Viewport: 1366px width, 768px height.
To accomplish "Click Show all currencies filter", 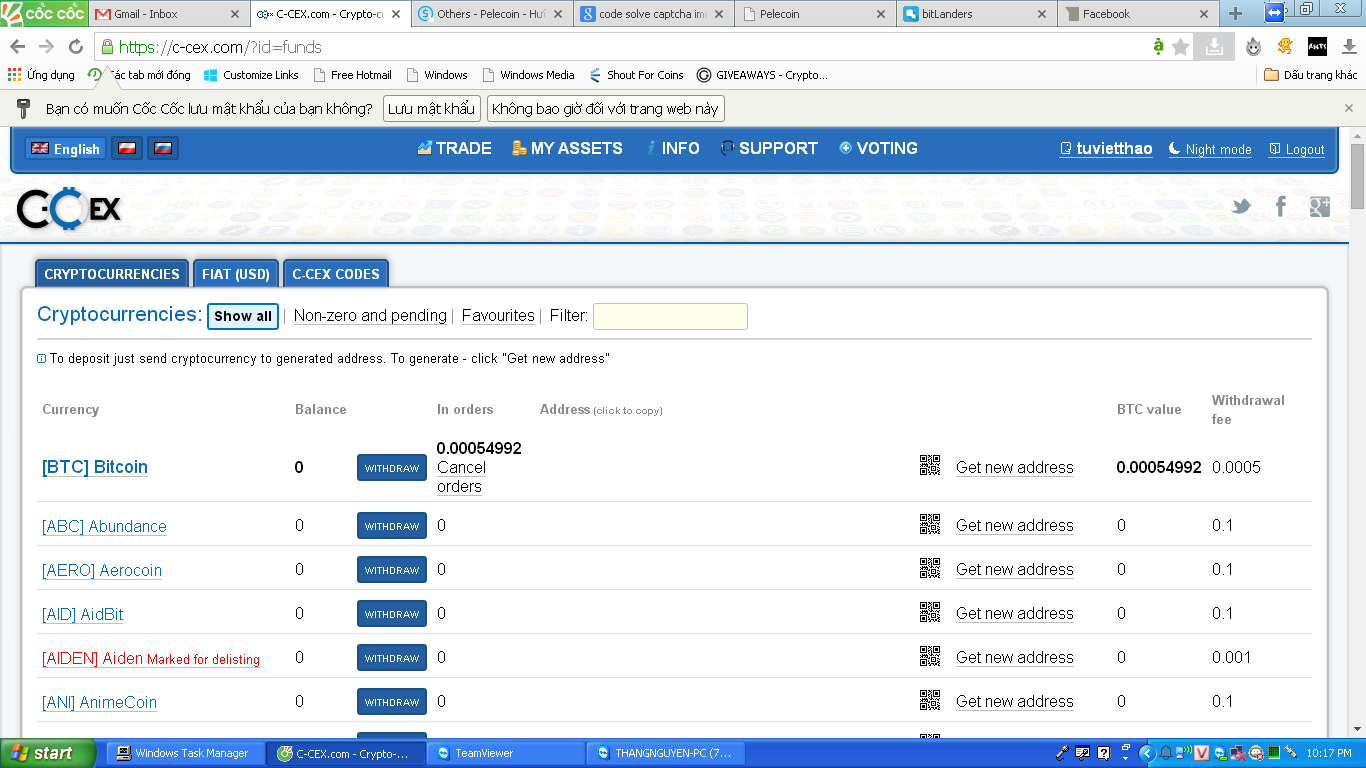I will click(243, 316).
